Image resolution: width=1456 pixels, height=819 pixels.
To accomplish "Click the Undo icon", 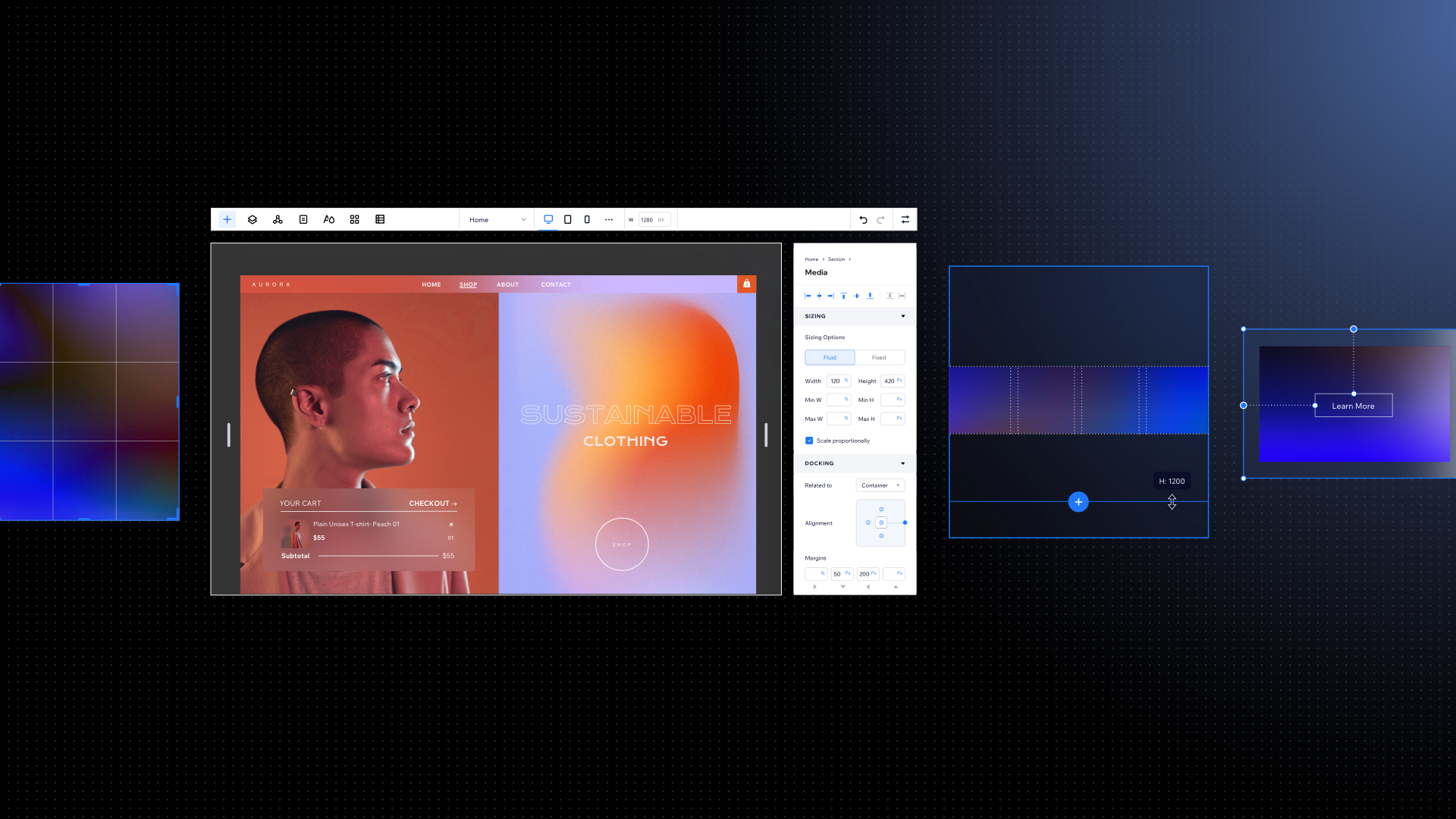I will coord(864,219).
